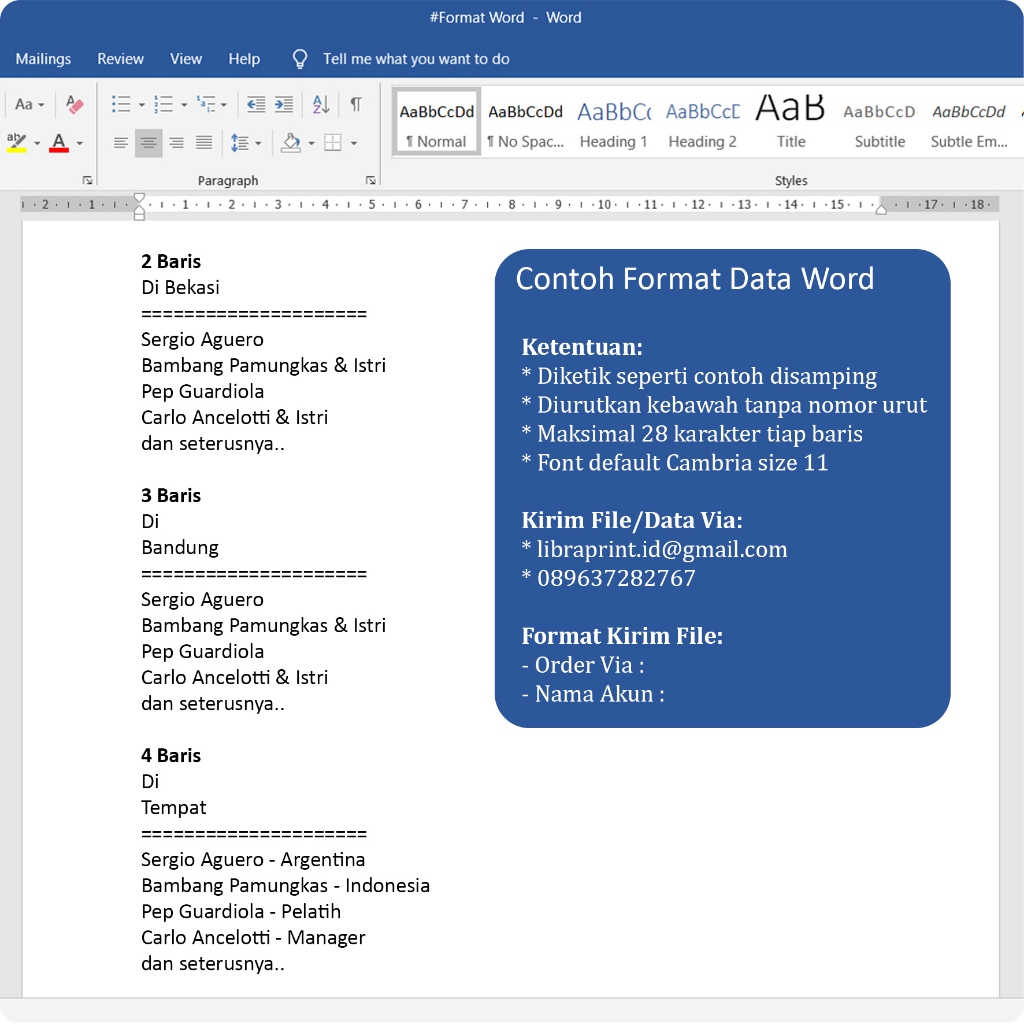Screen dimensions: 1024x1024
Task: Click 'Bambang Pamungkas - Indonesia' line
Action: (285, 886)
